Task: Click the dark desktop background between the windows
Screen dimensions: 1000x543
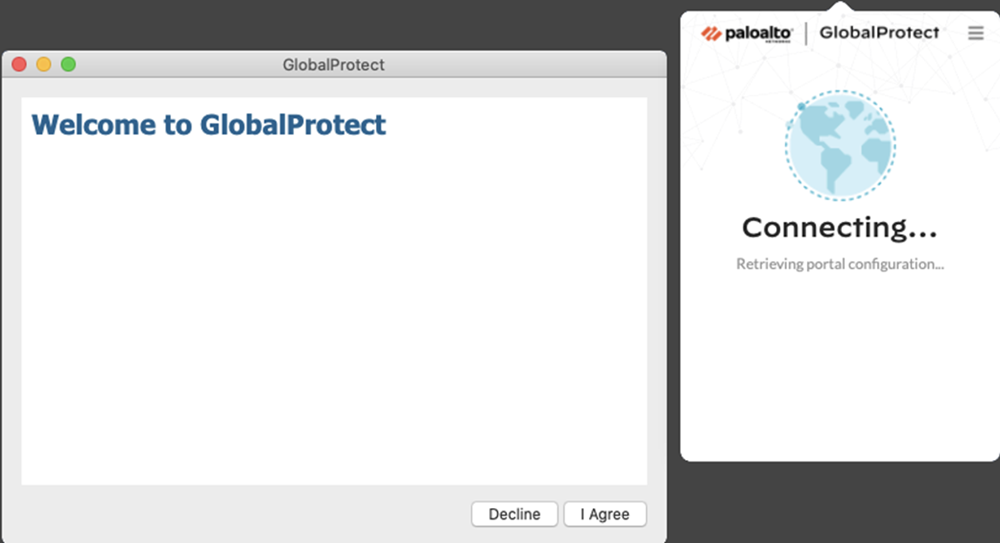Action: pos(673,250)
